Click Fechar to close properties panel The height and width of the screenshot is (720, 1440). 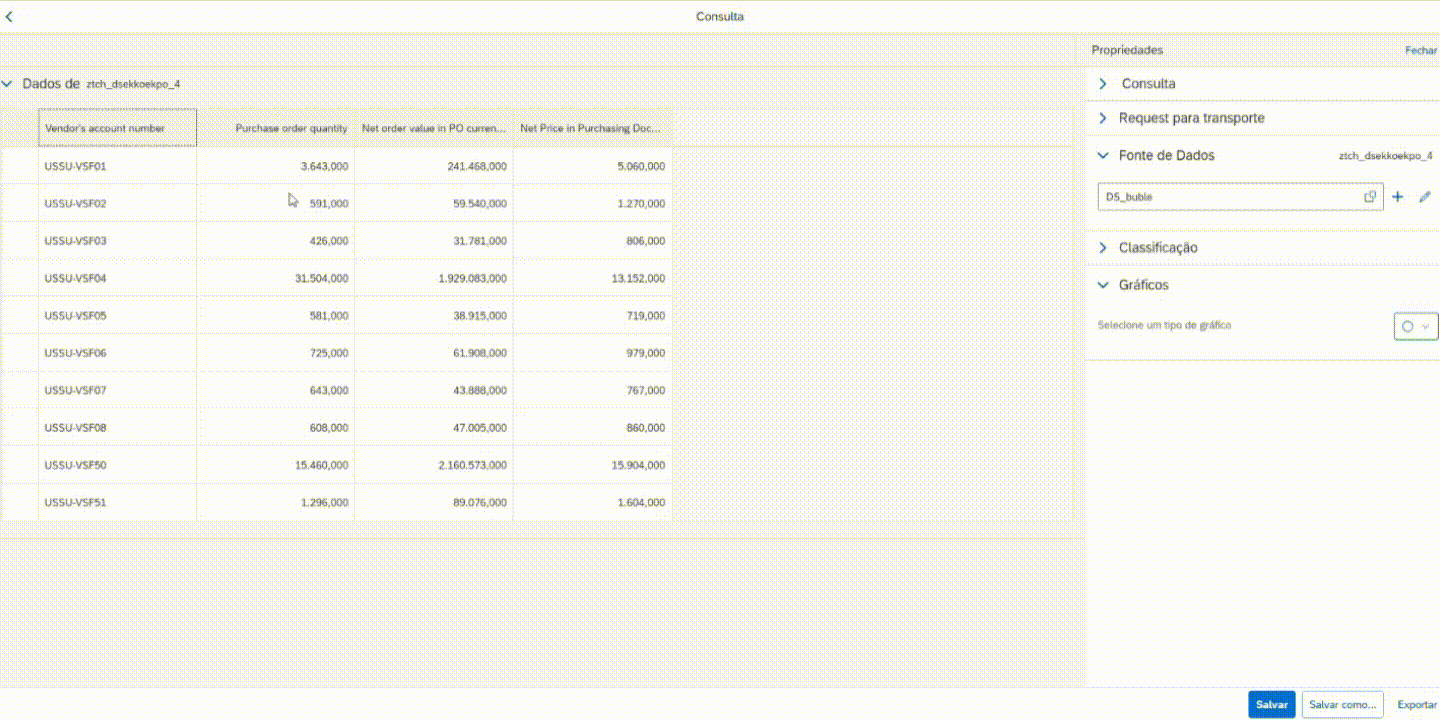point(1420,50)
